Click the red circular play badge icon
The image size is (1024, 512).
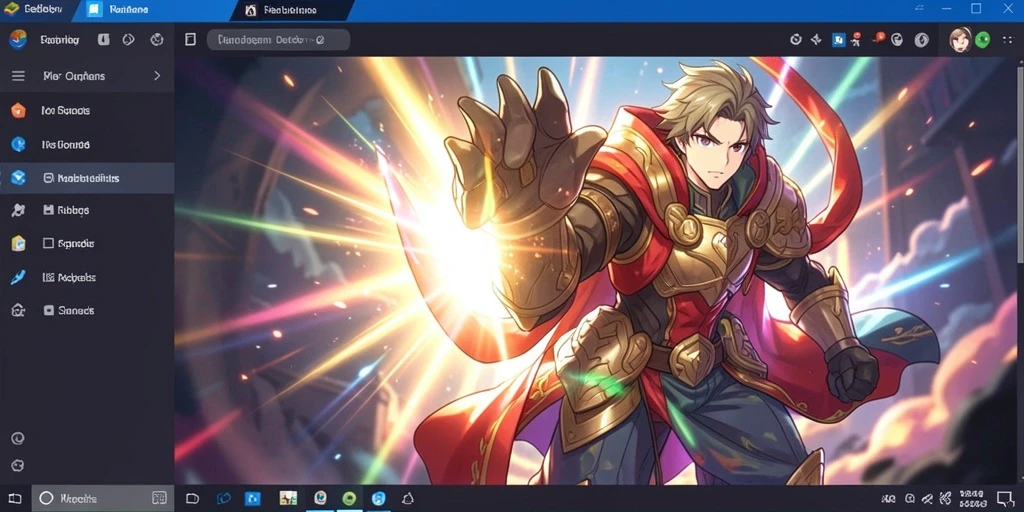pyautogui.click(x=879, y=38)
